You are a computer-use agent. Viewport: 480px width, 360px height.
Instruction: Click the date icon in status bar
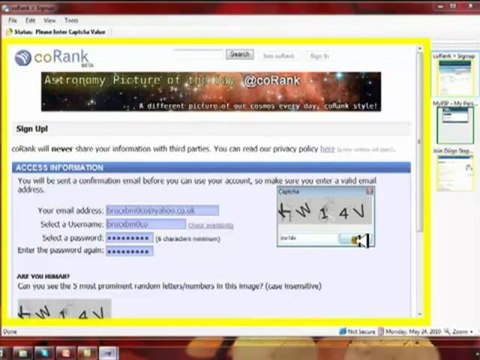[381, 331]
